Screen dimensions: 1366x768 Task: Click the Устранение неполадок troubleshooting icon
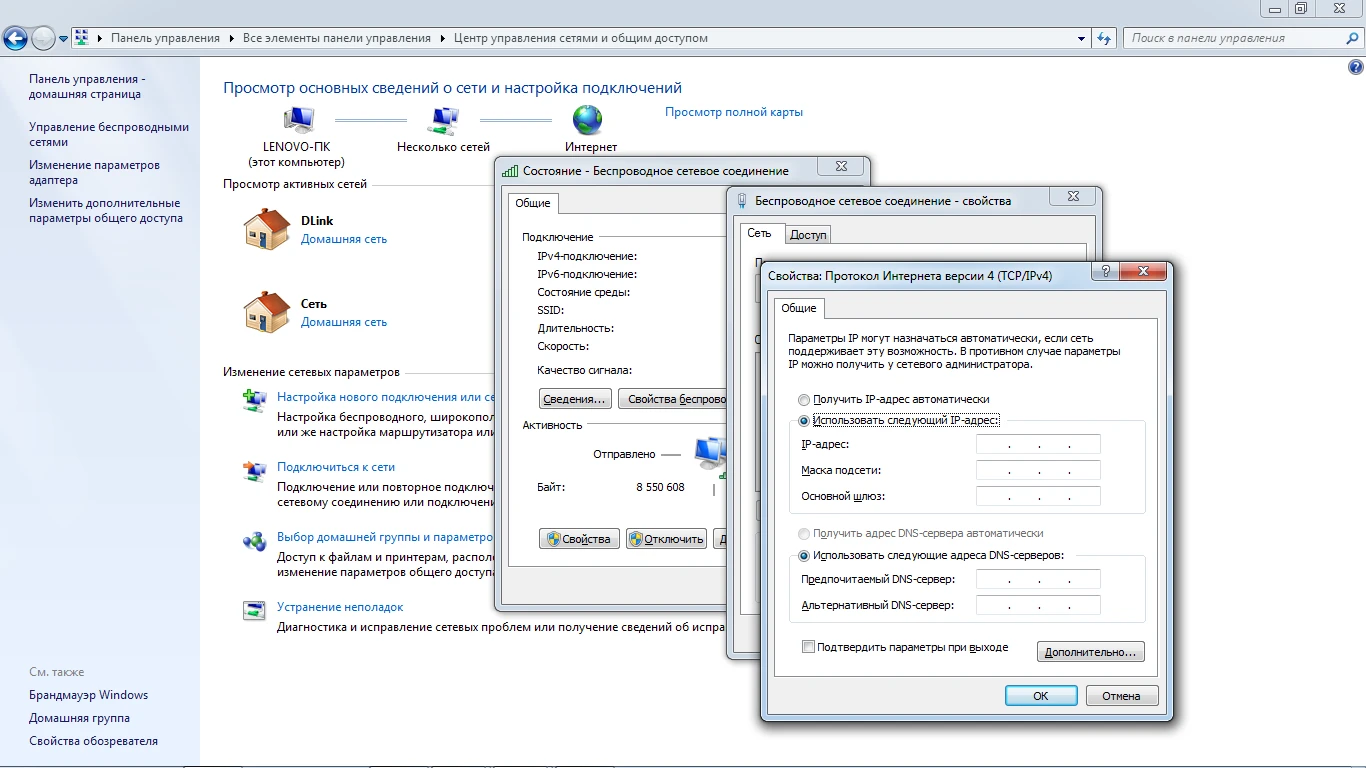pos(255,609)
